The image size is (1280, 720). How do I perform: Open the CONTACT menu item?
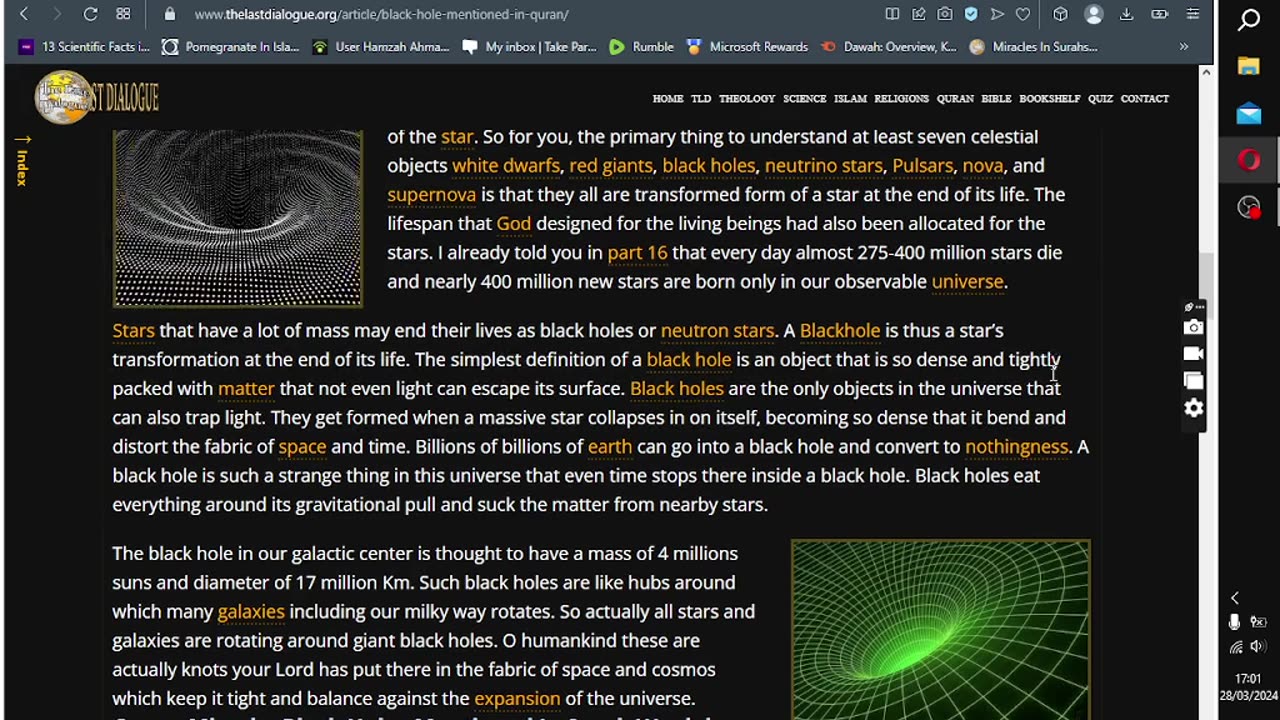1144,99
